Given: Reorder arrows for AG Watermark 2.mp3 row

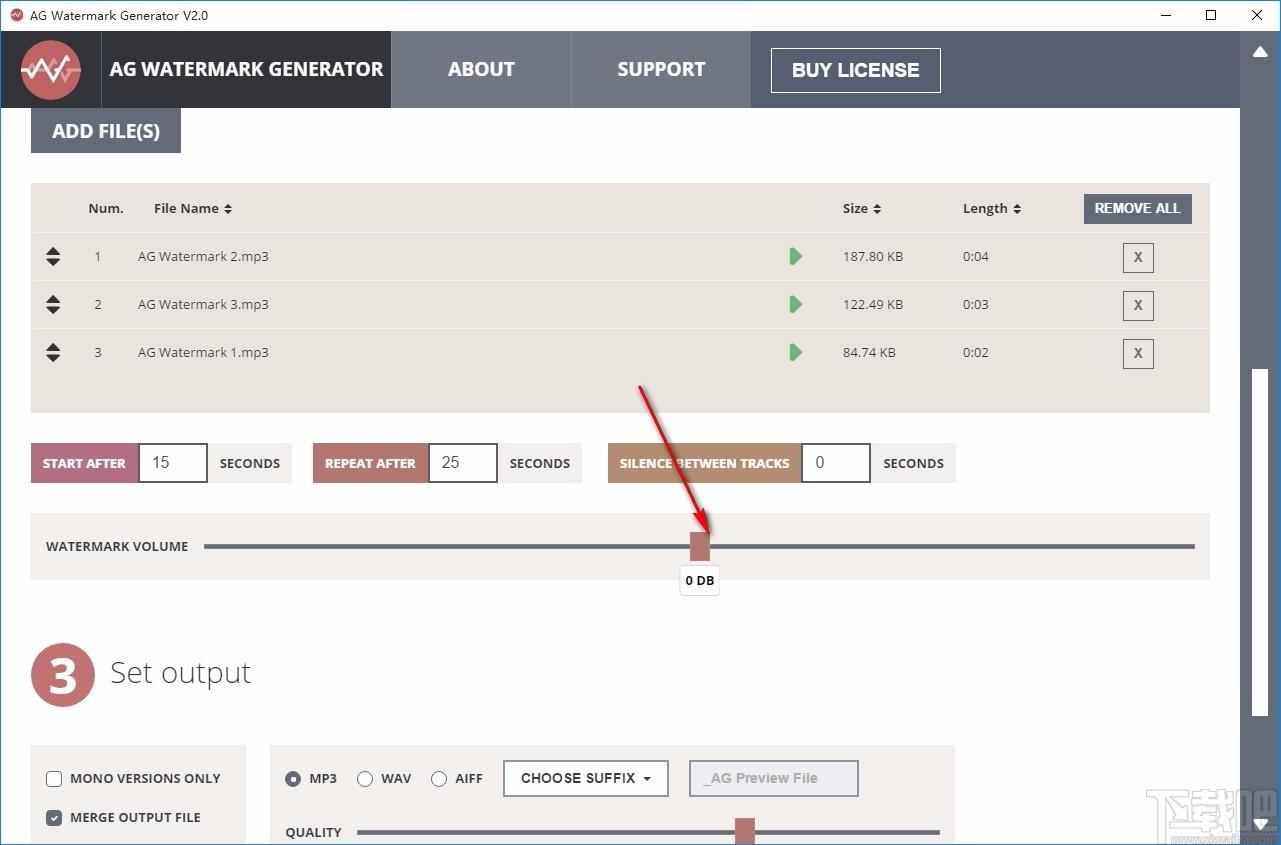Looking at the screenshot, I should [x=53, y=256].
